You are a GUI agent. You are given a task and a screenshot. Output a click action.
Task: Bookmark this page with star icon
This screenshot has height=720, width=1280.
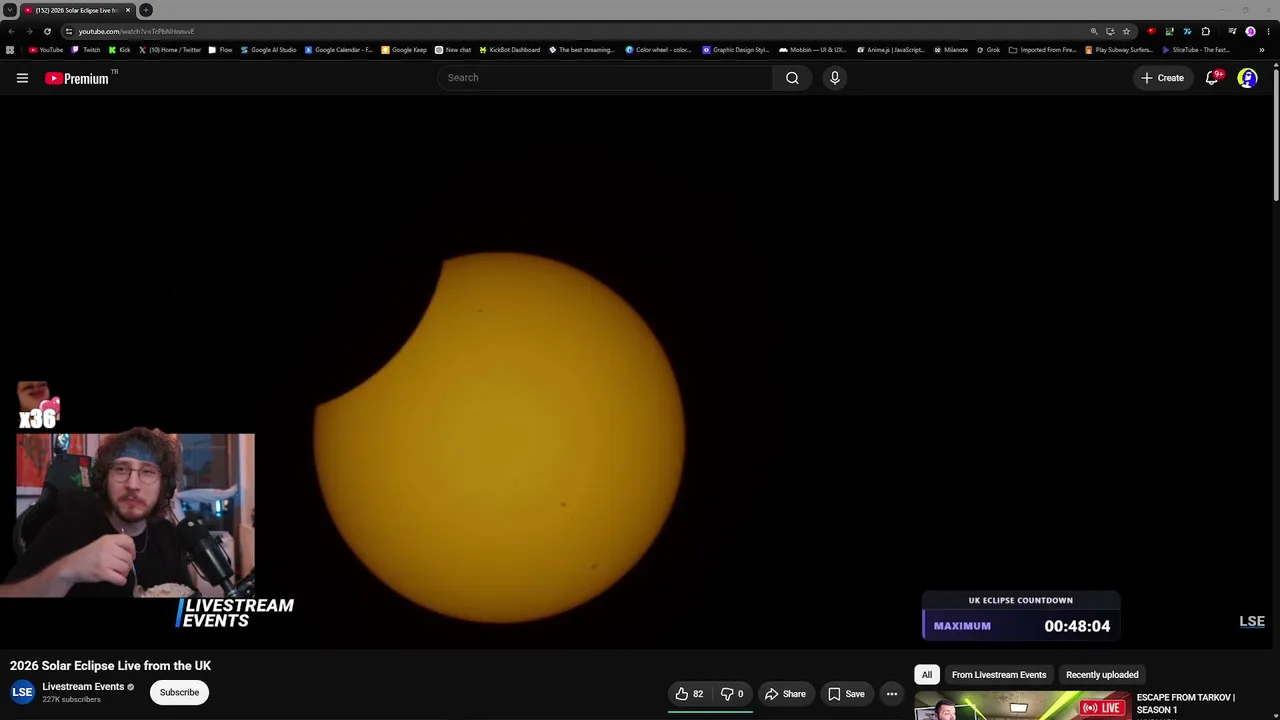pyautogui.click(x=1126, y=31)
